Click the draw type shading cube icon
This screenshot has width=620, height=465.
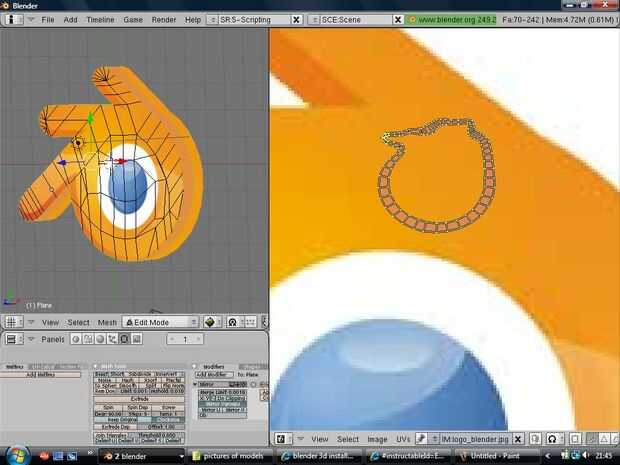click(x=210, y=322)
